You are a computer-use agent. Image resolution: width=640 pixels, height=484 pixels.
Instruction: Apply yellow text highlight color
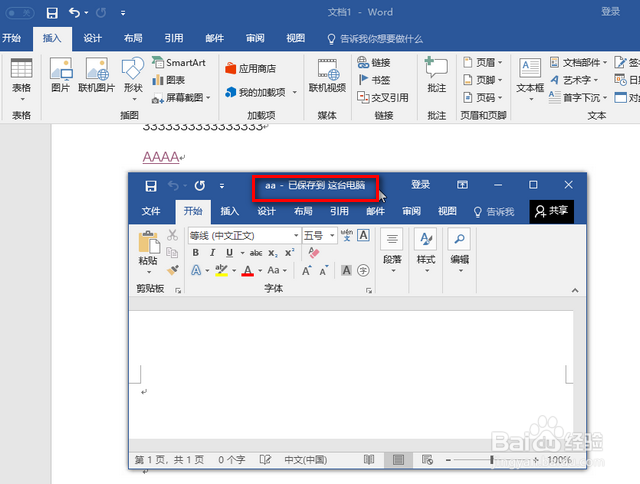click(221, 270)
